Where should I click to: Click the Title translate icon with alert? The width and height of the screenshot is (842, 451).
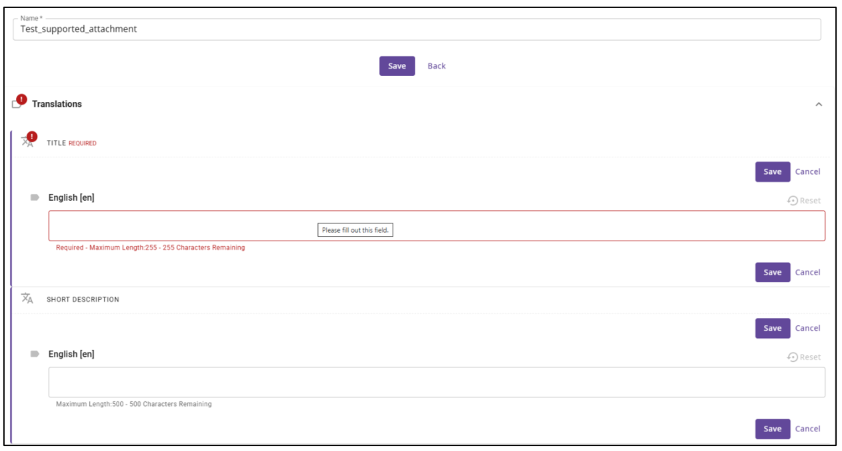28,140
